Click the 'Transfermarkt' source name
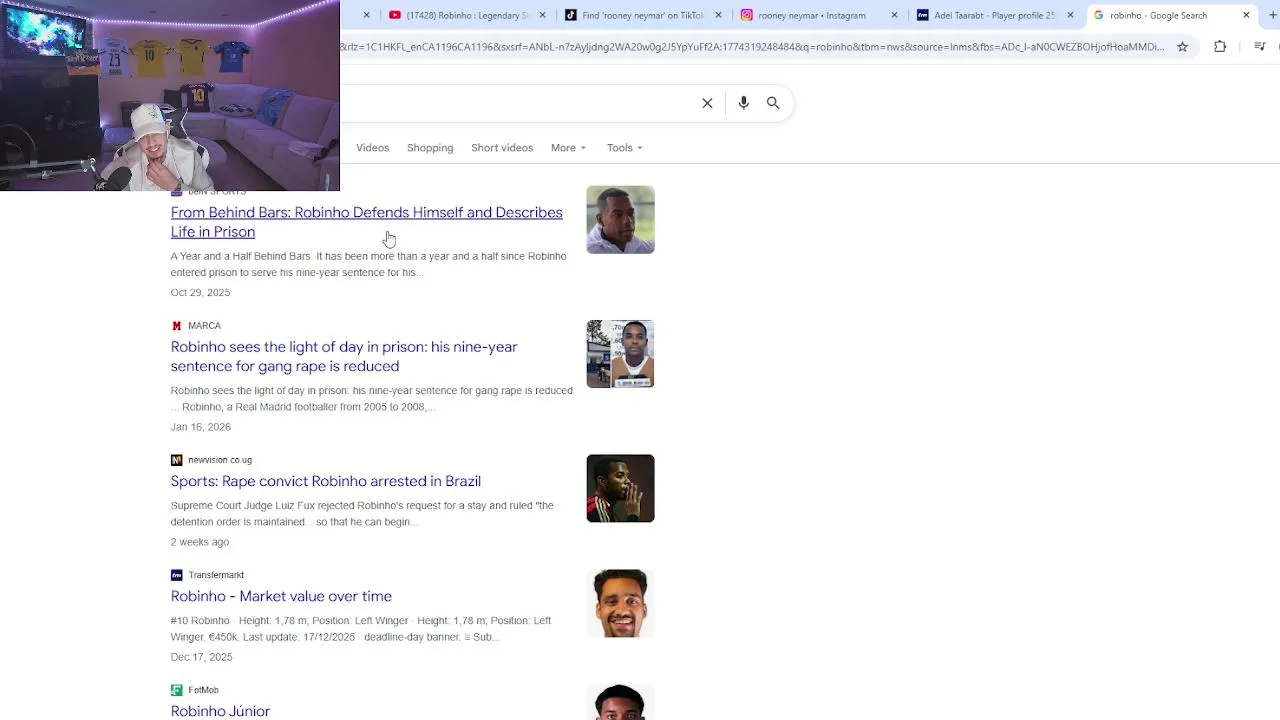1280x720 pixels. tap(216, 575)
